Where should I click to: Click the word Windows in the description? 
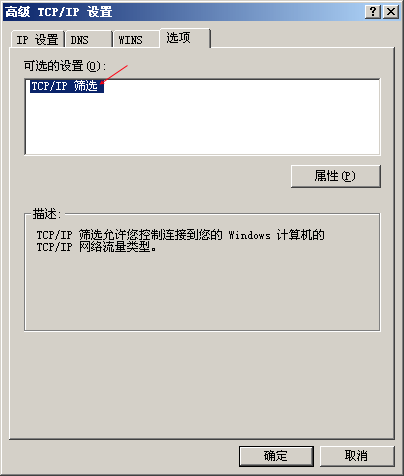pos(250,235)
